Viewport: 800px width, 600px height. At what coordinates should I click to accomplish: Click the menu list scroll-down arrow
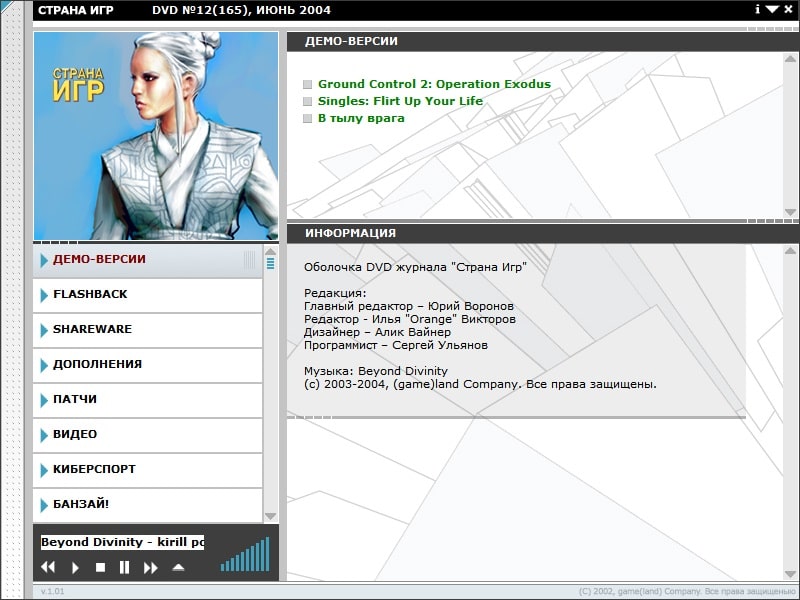(270, 516)
